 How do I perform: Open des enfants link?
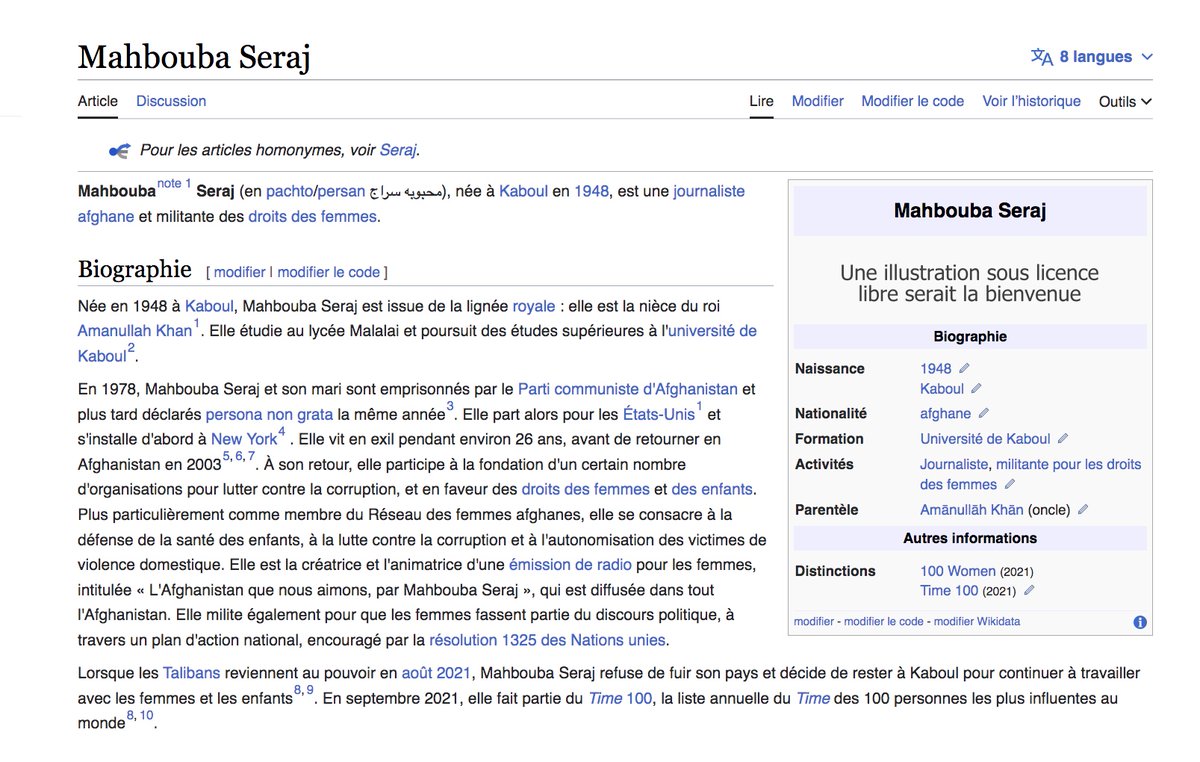[x=713, y=489]
